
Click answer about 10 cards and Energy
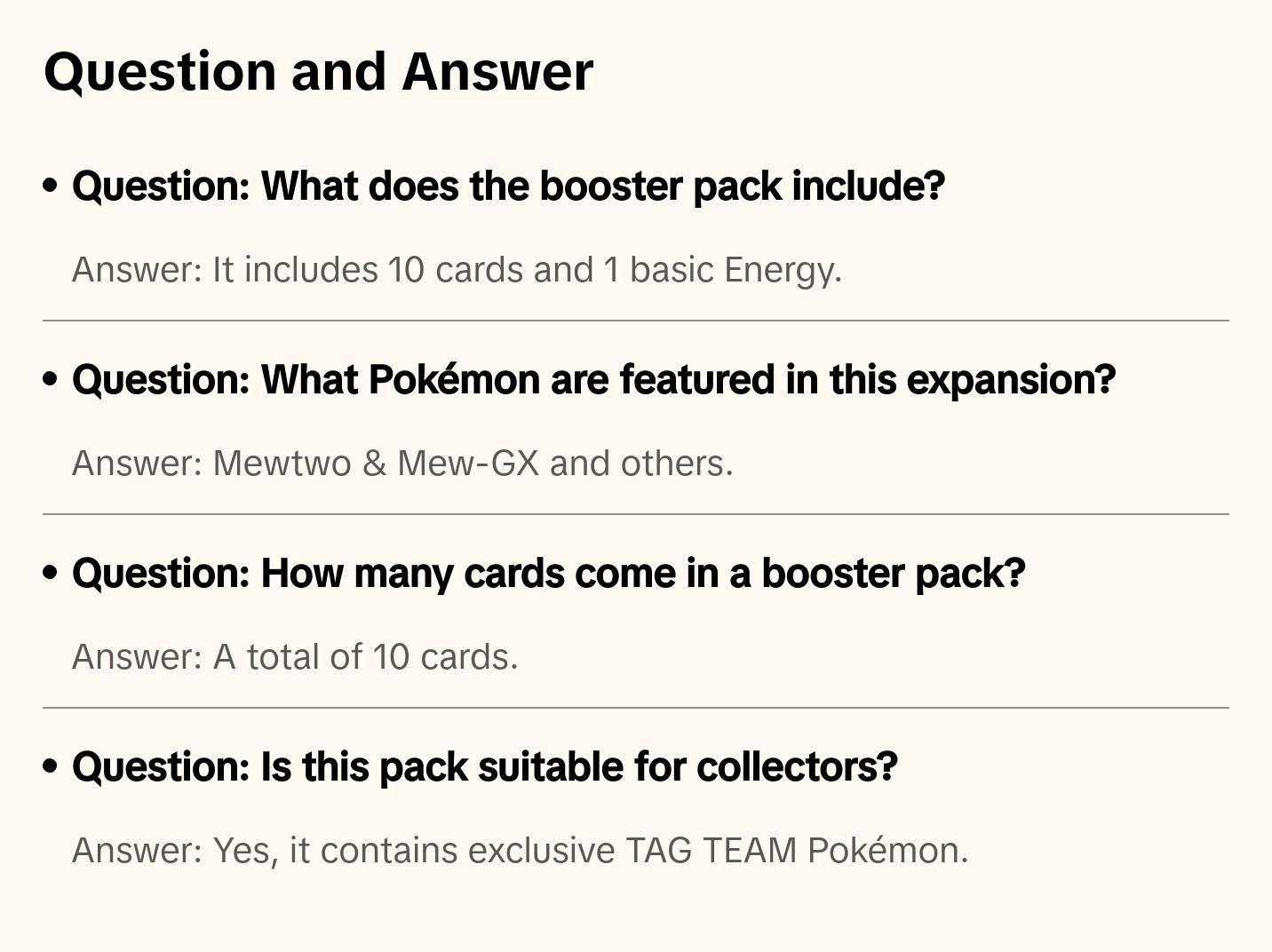457,270
